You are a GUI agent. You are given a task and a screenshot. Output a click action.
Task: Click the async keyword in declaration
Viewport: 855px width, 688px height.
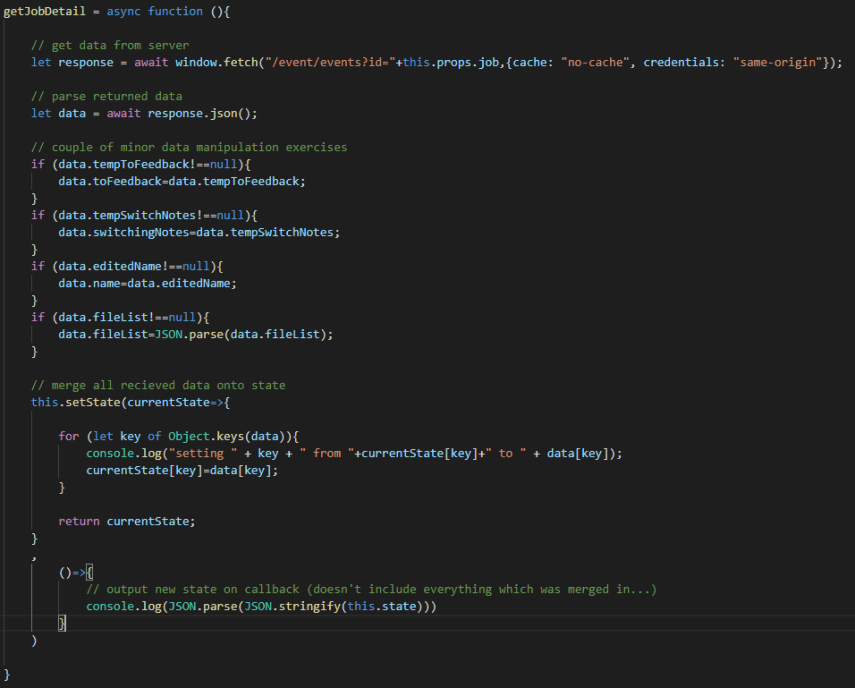click(123, 11)
